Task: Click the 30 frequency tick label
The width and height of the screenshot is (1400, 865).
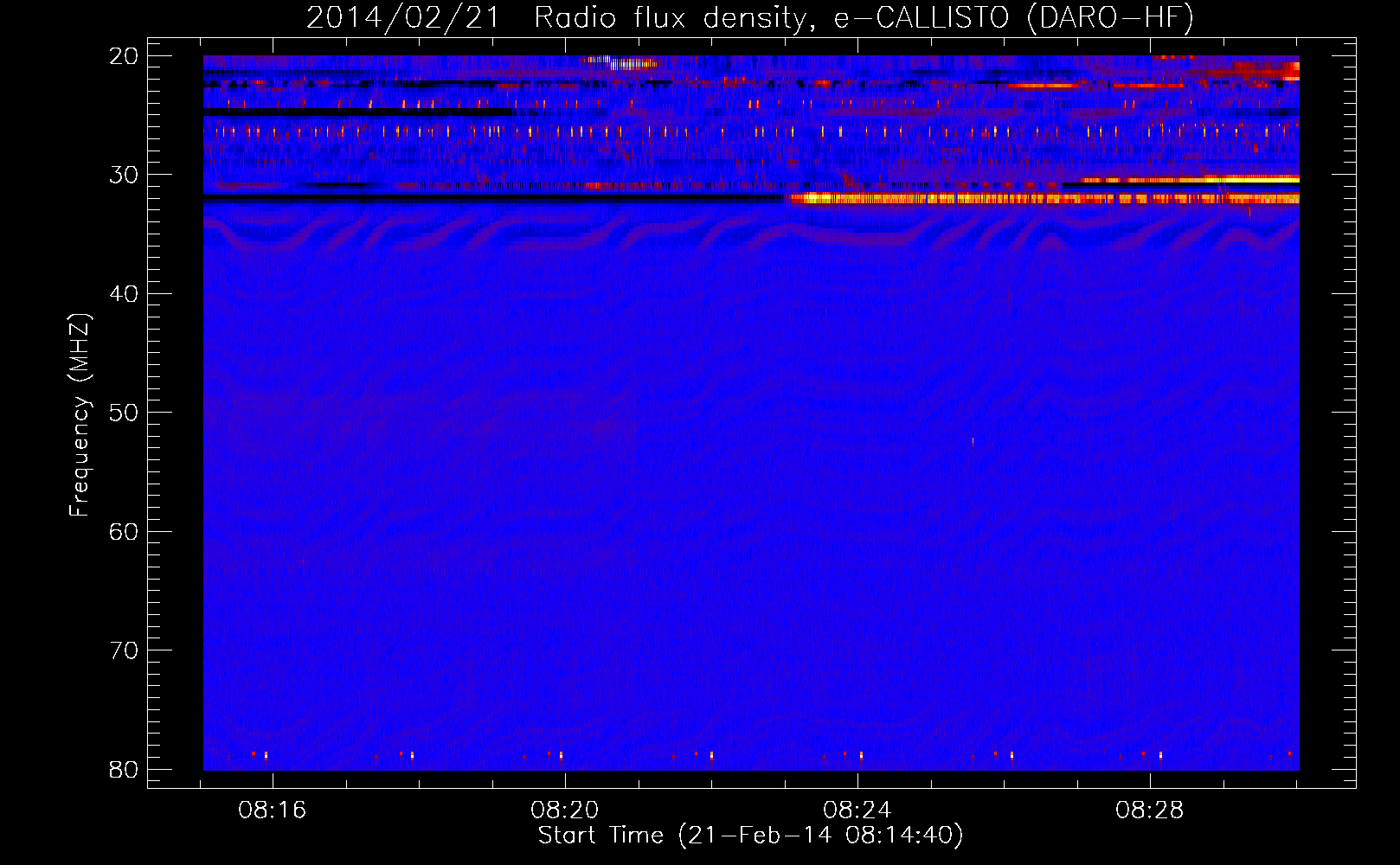Action: pos(124,175)
